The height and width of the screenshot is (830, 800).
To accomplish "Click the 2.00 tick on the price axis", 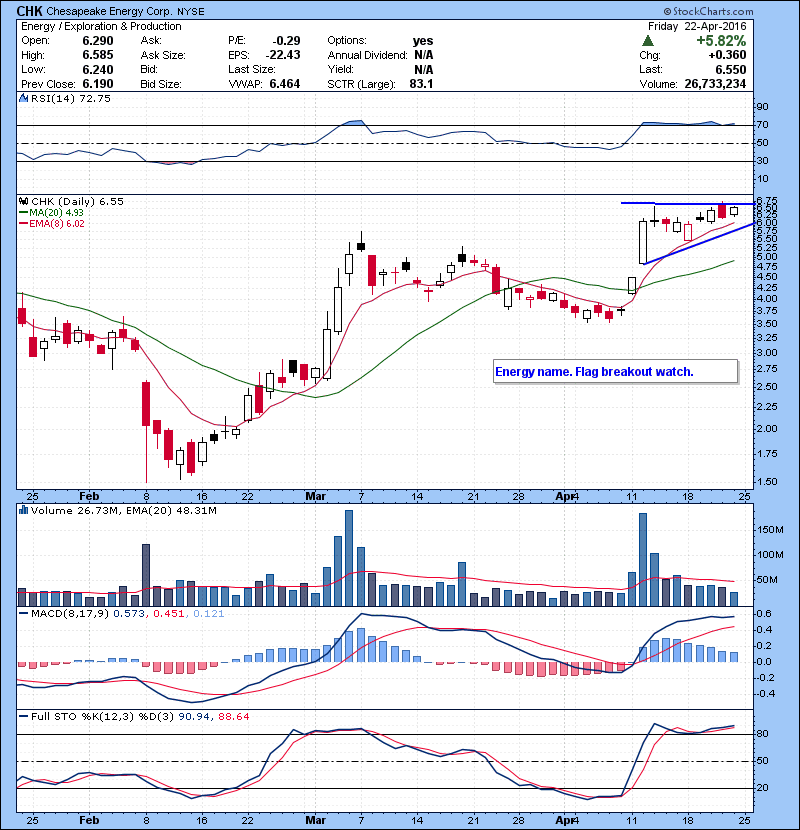I will 767,429.
